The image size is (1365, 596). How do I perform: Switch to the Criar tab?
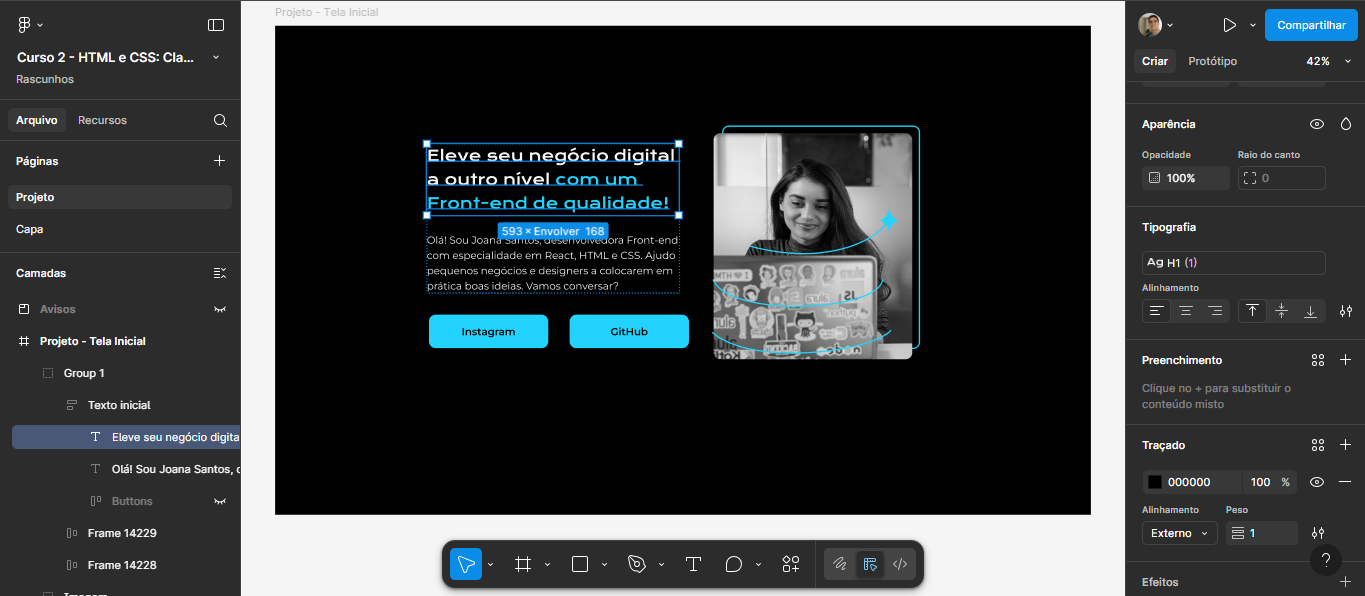1155,61
